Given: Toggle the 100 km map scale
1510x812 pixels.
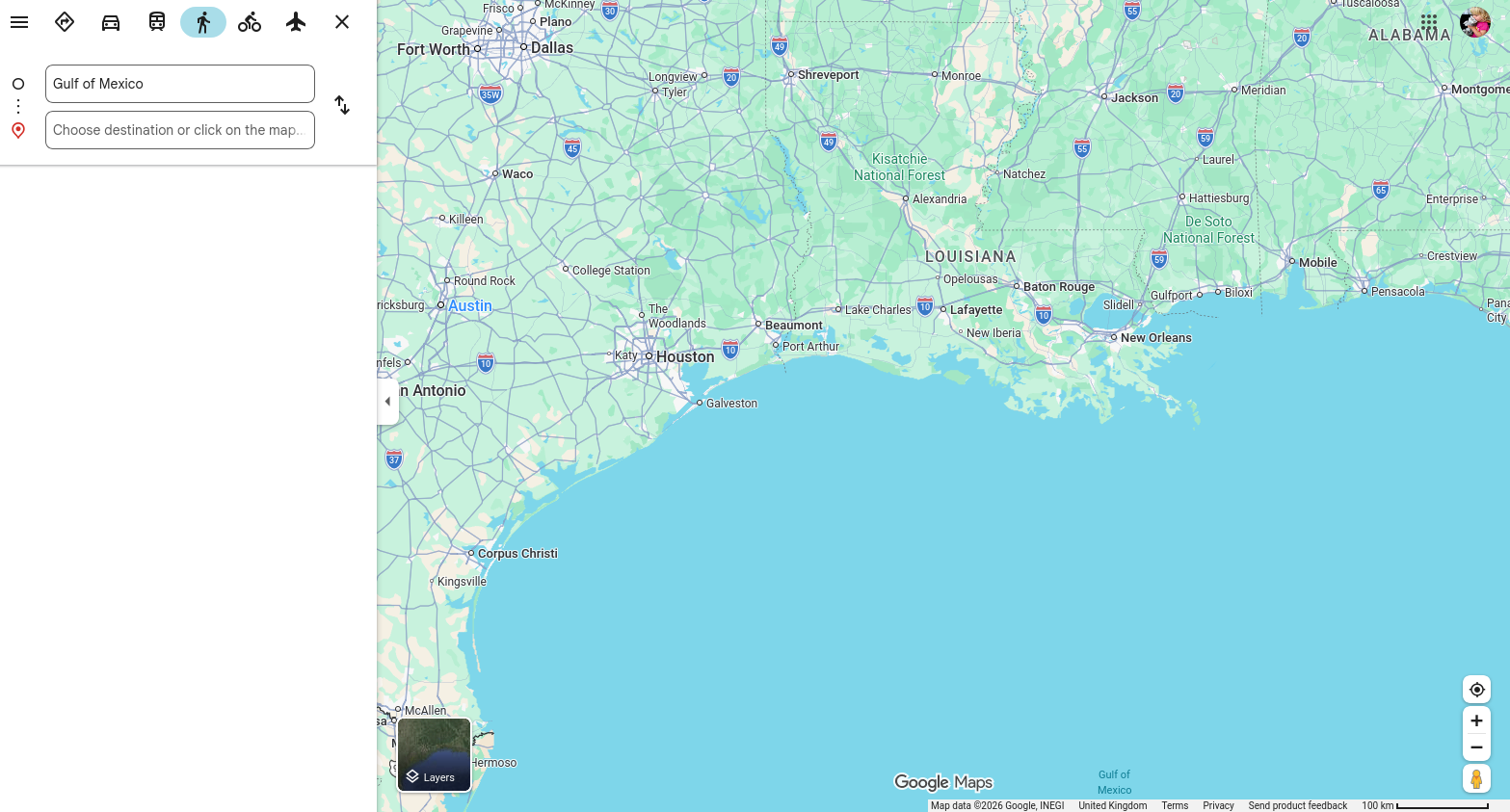Looking at the screenshot, I should click(1425, 806).
